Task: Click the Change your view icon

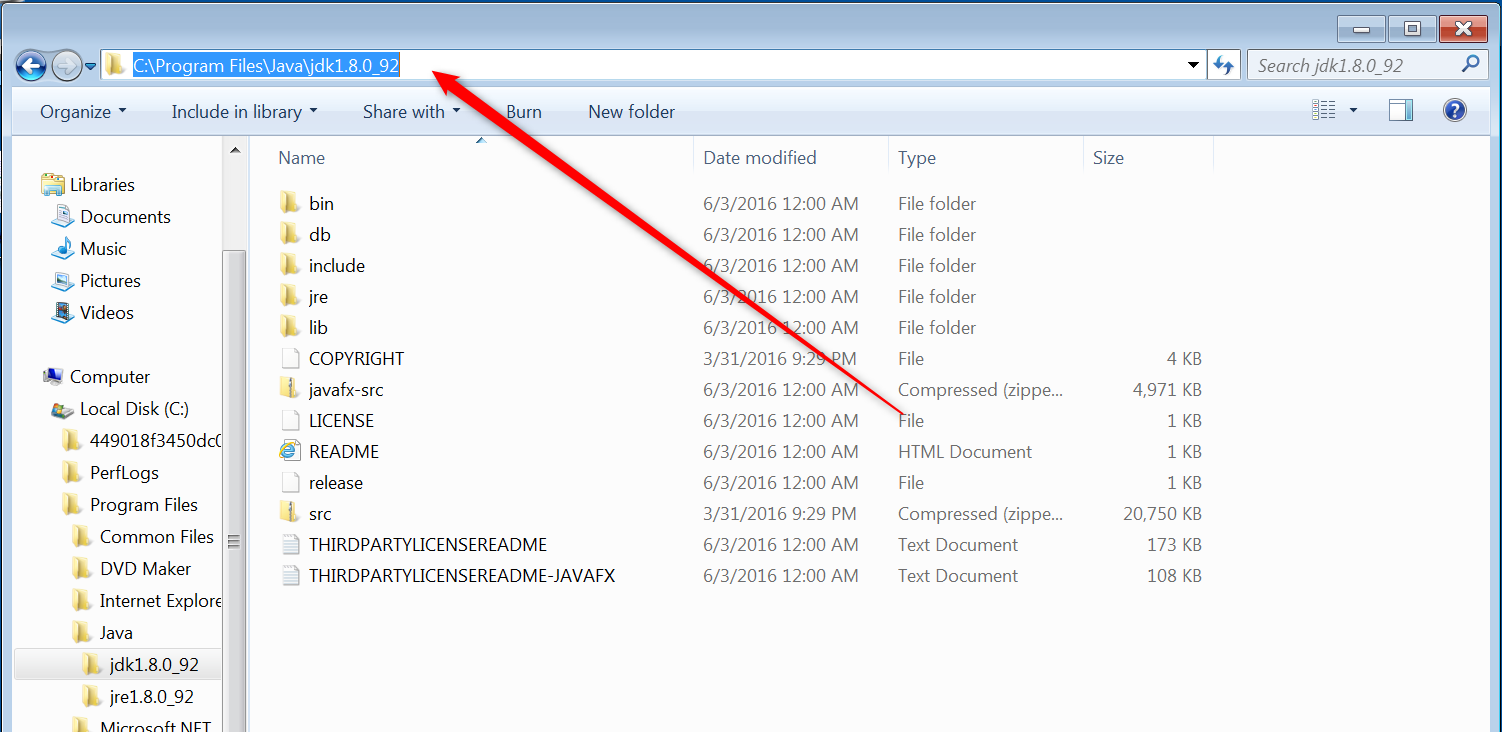Action: coord(1323,111)
